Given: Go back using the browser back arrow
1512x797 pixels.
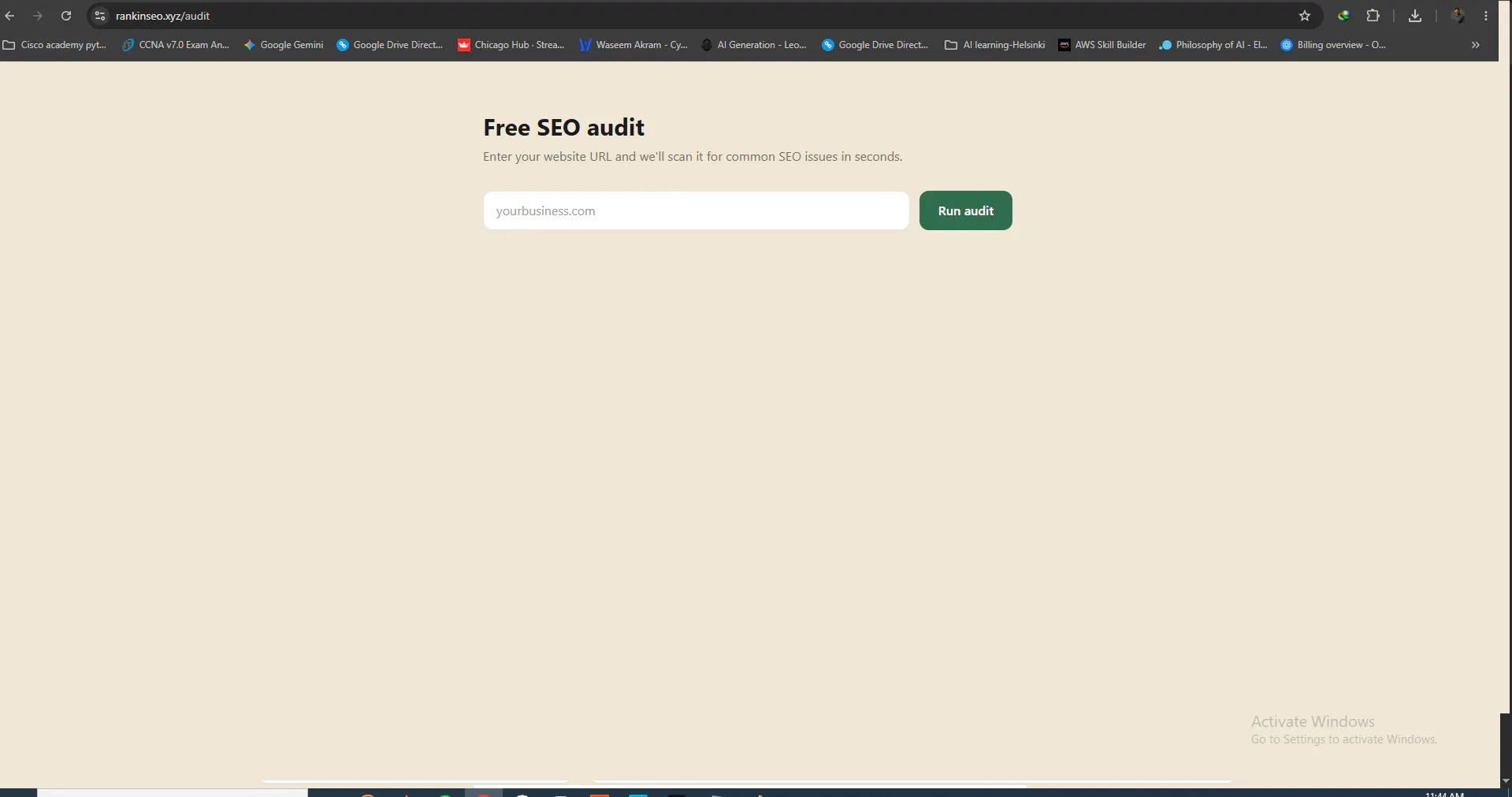Looking at the screenshot, I should point(10,16).
